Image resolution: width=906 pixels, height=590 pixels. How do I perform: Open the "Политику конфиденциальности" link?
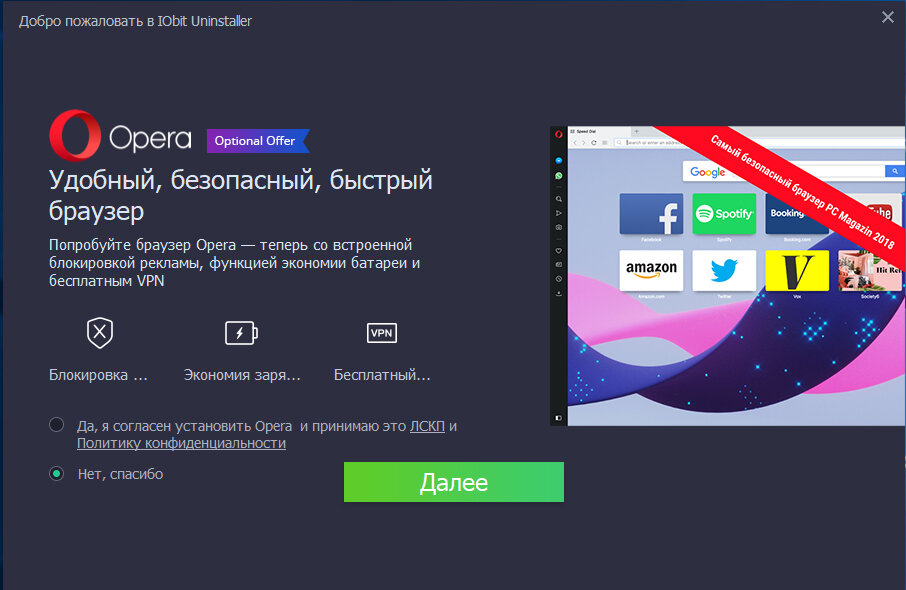pos(181,443)
